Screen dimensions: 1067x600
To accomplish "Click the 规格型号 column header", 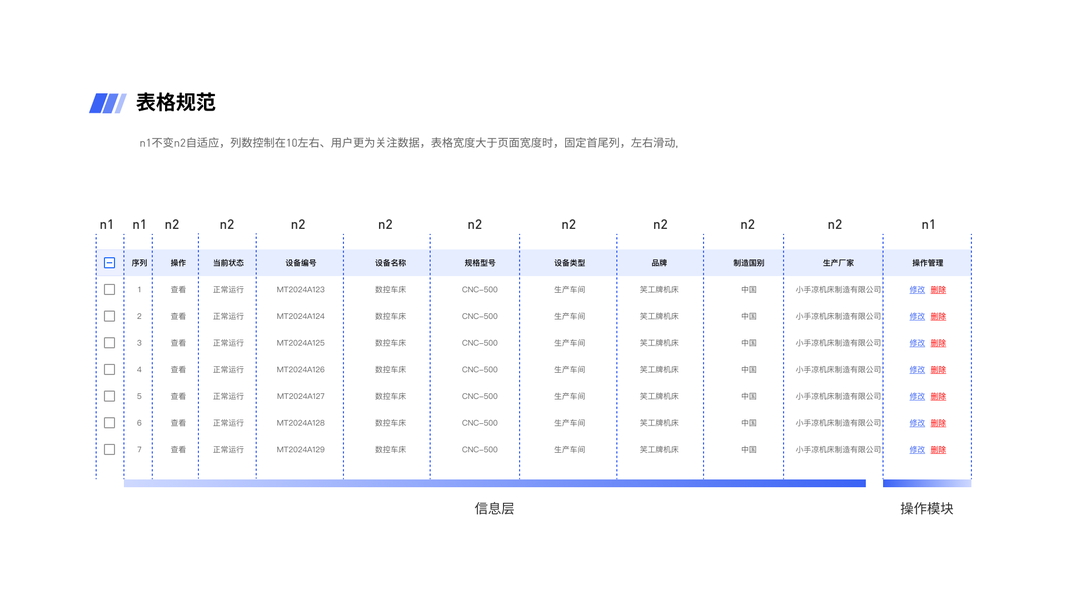I will tap(480, 263).
